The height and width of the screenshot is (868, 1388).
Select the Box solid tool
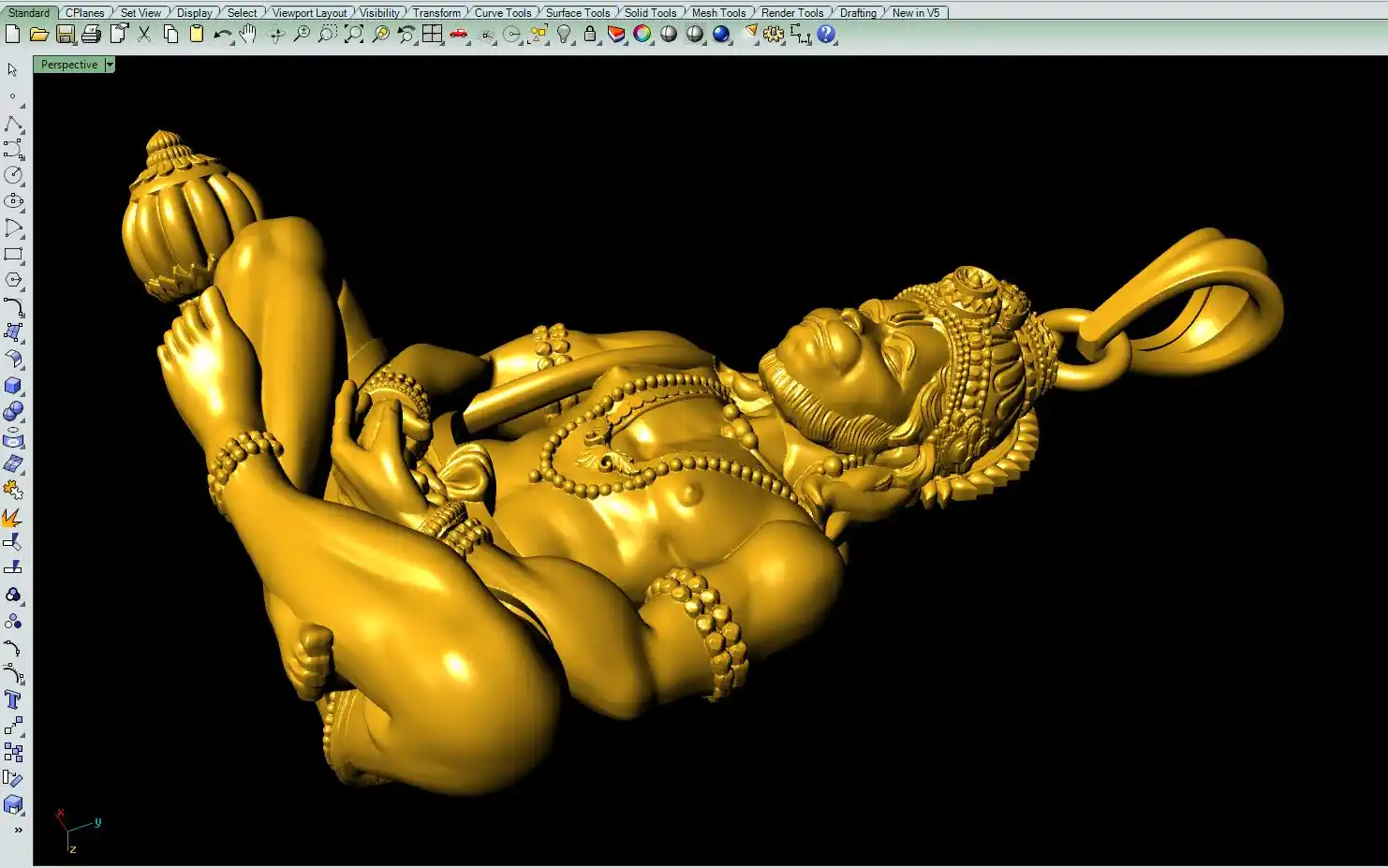(x=13, y=386)
